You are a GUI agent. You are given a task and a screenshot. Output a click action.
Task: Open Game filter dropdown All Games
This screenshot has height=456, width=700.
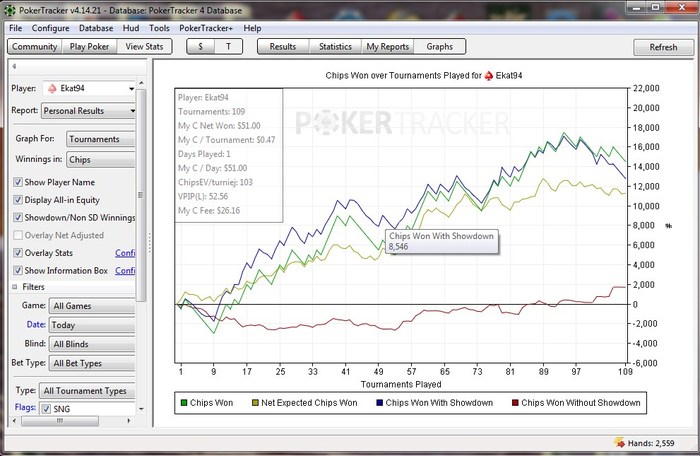92,306
